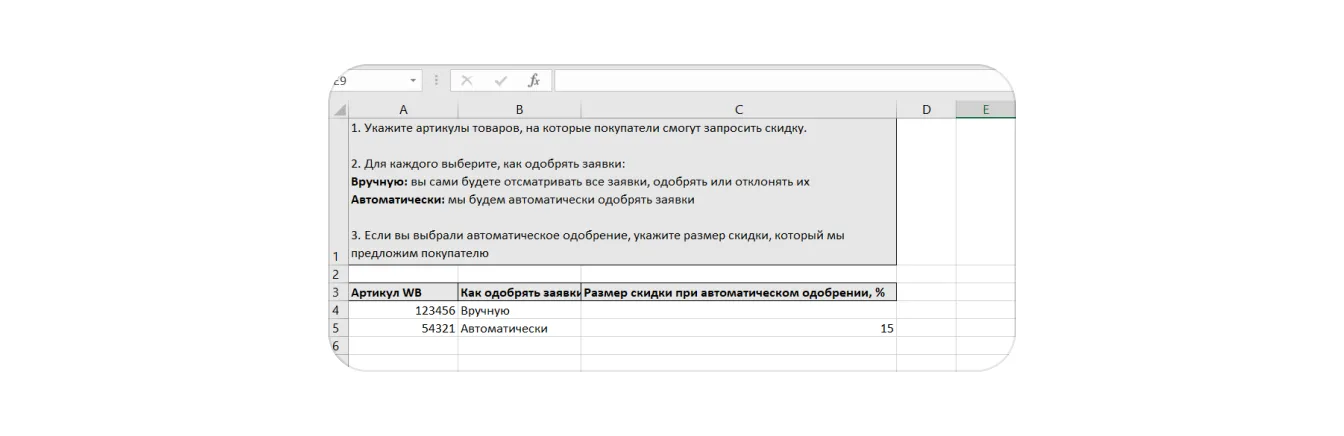Click the cell containing 123456
This screenshot has width=1344, height=436.
click(x=403, y=311)
